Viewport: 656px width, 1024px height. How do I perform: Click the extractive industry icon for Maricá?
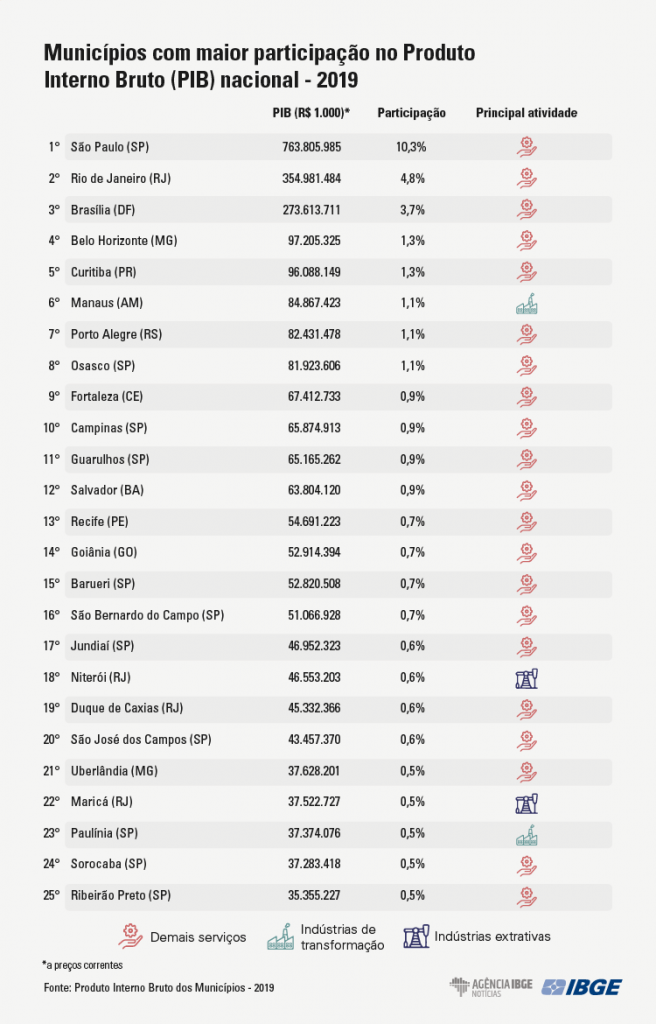(527, 803)
